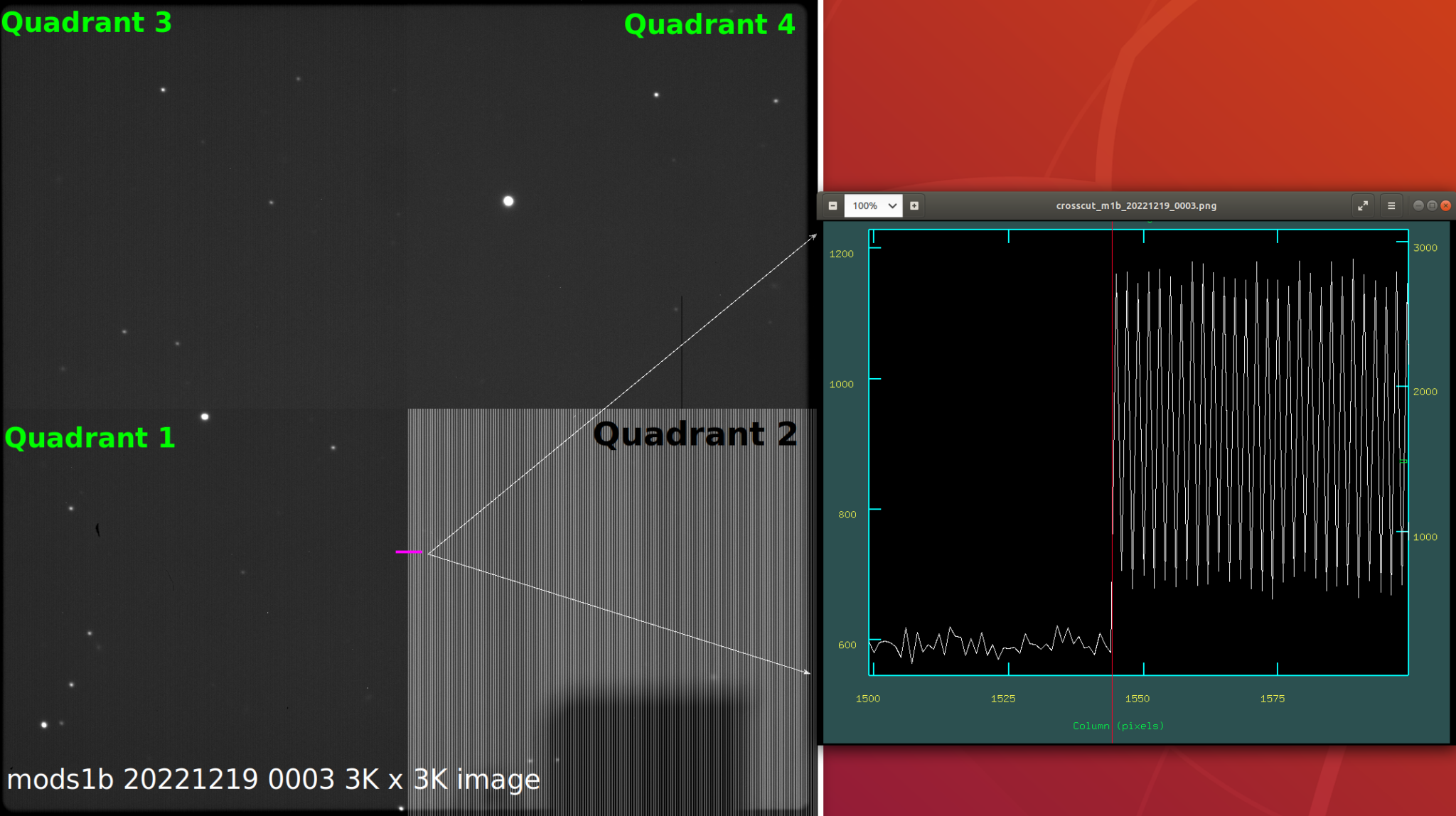Image resolution: width=1456 pixels, height=816 pixels.
Task: Click the 1525 x-axis tick label
Action: [1003, 699]
